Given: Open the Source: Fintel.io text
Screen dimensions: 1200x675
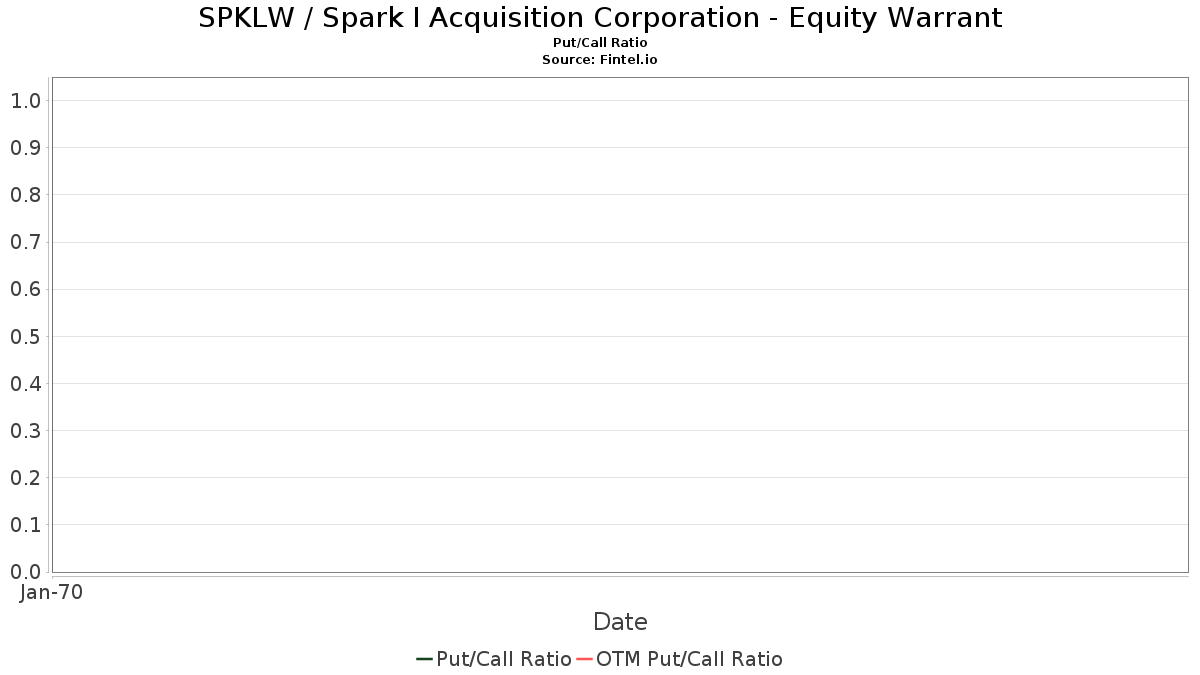Looking at the screenshot, I should click(600, 60).
